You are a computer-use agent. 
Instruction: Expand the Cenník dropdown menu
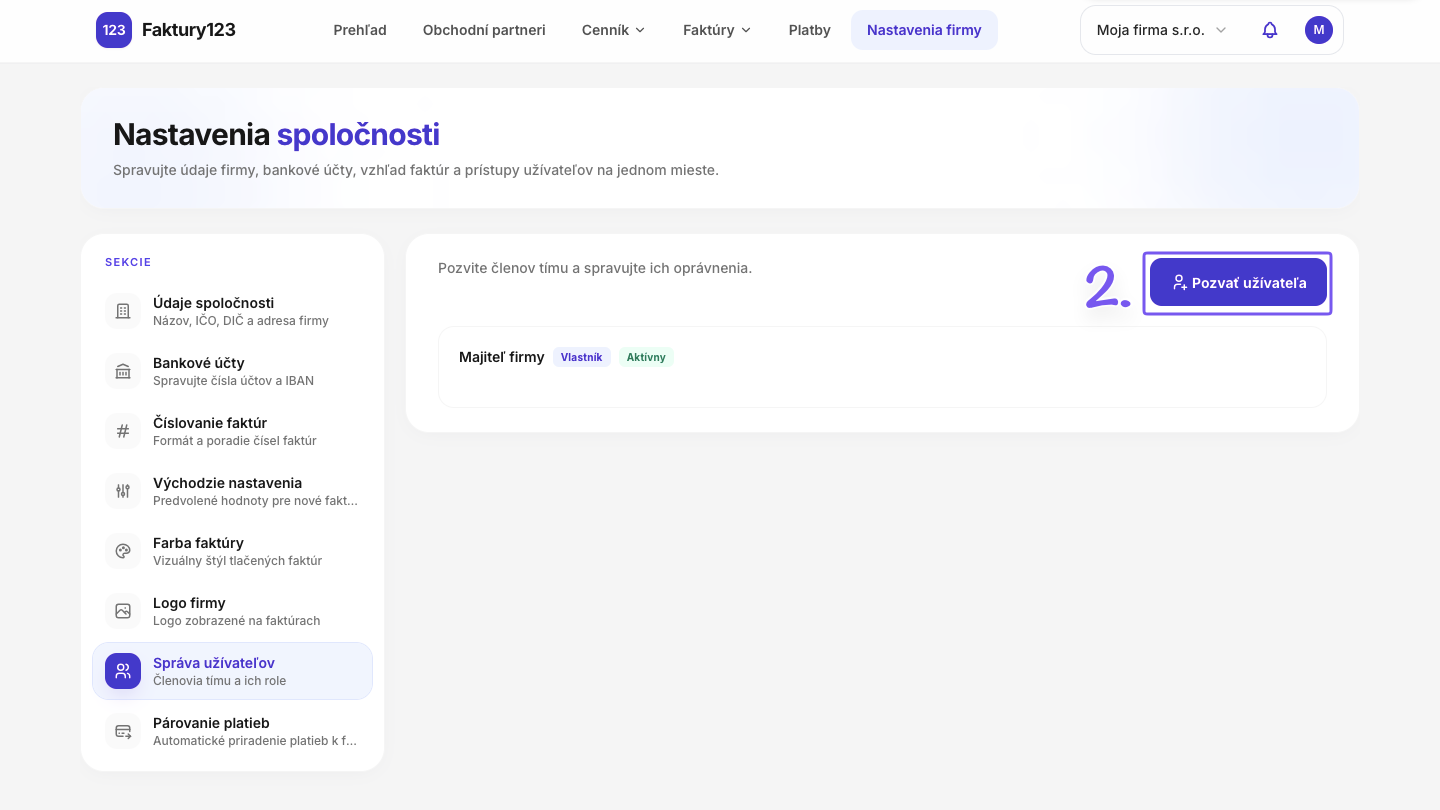click(x=614, y=30)
